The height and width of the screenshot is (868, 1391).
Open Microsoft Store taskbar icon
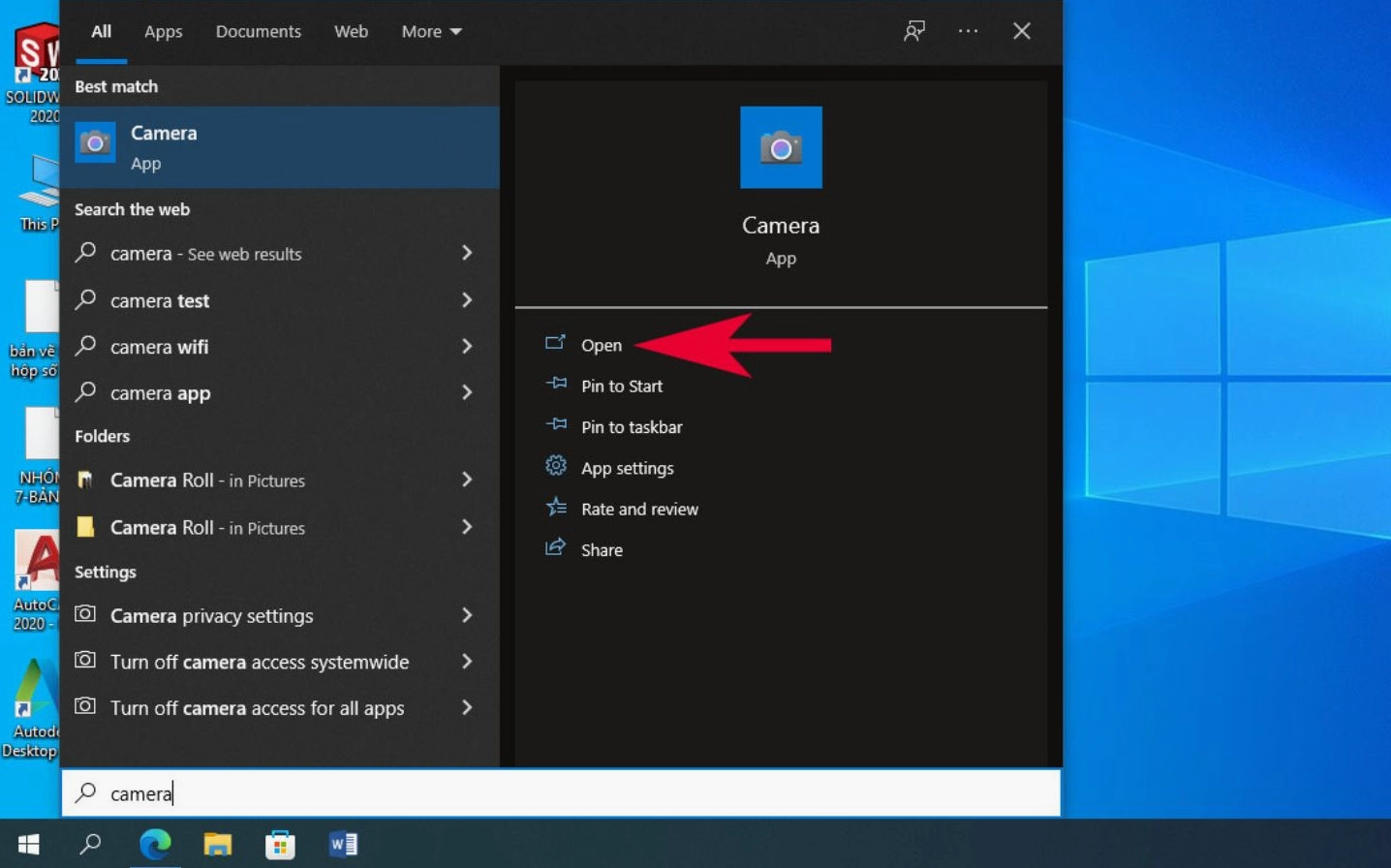pos(280,844)
